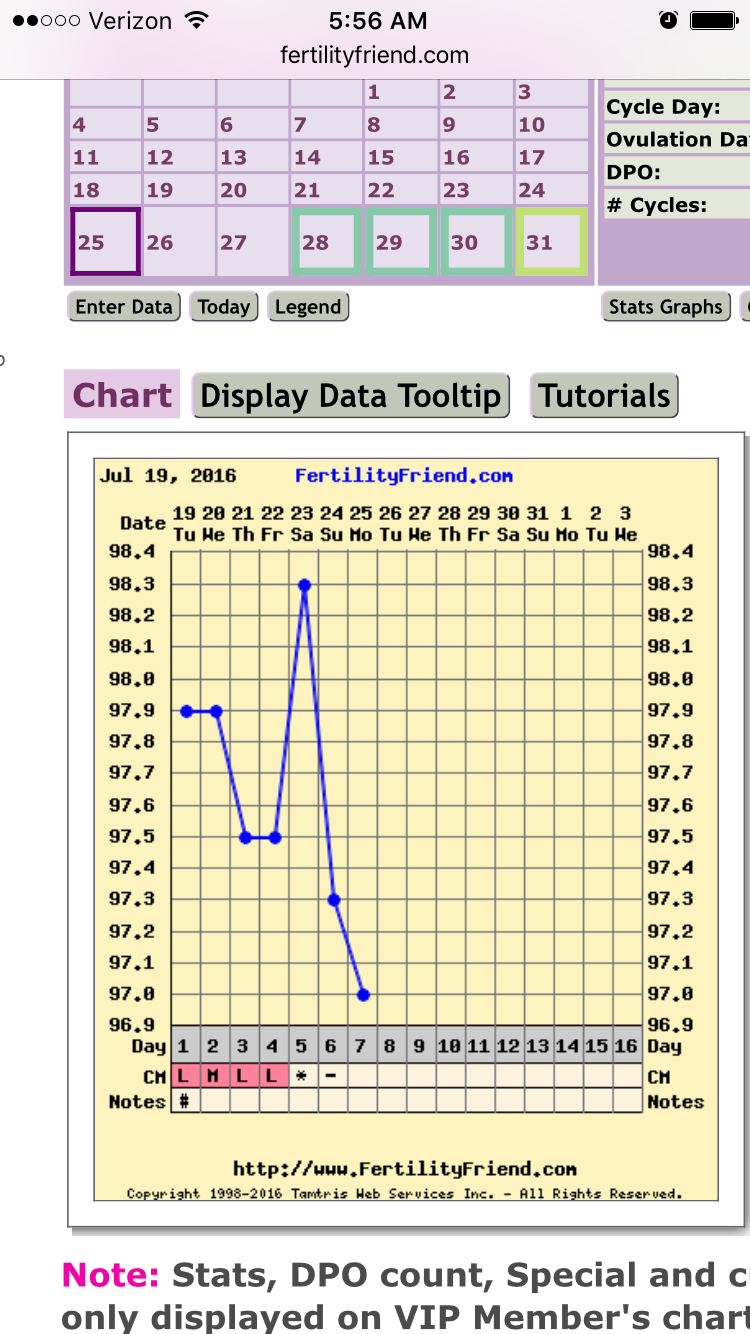
Task: Tap the Enter Data button
Action: (x=124, y=307)
